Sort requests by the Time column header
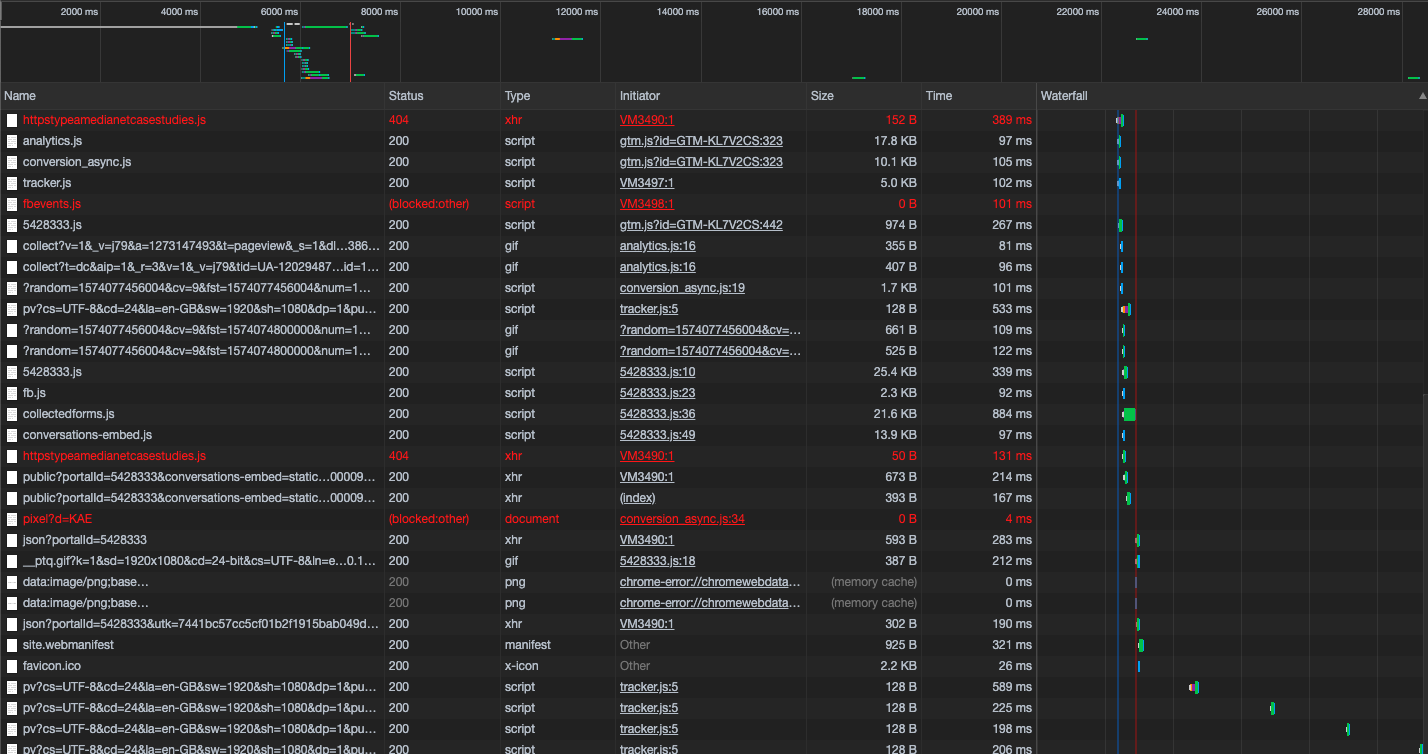This screenshot has width=1428, height=754. coord(979,96)
